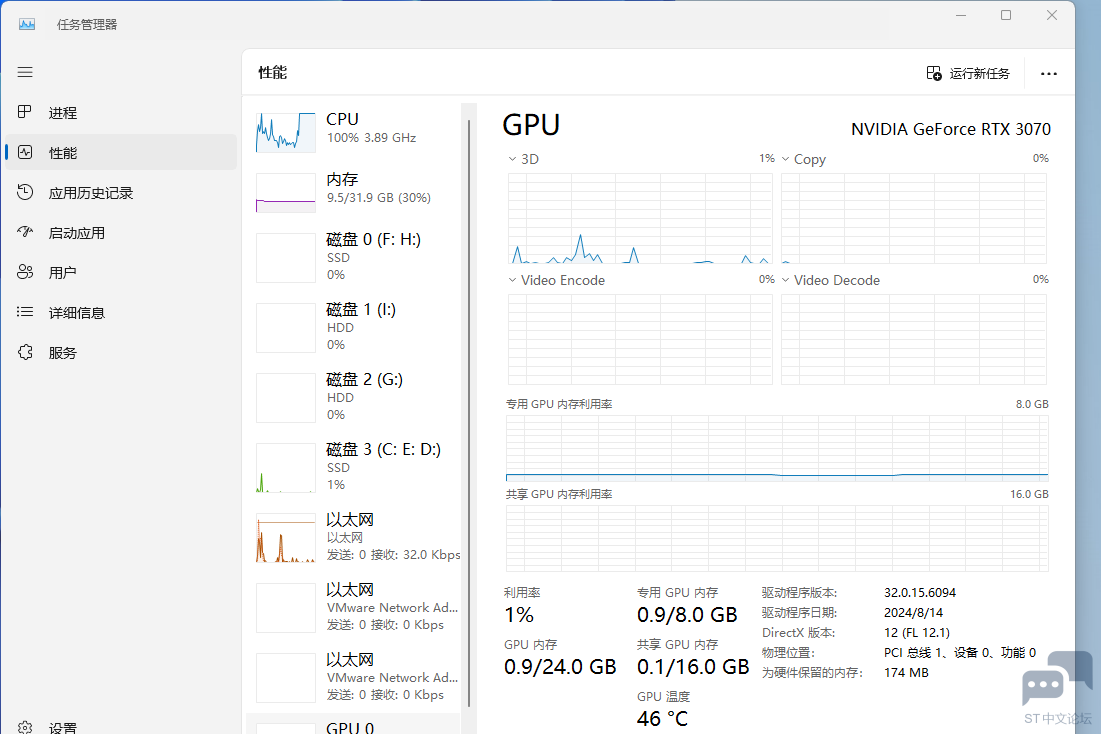This screenshot has height=734, width=1101.
Task: Select 磁盘 1 (I:) thumbnail
Action: point(286,328)
